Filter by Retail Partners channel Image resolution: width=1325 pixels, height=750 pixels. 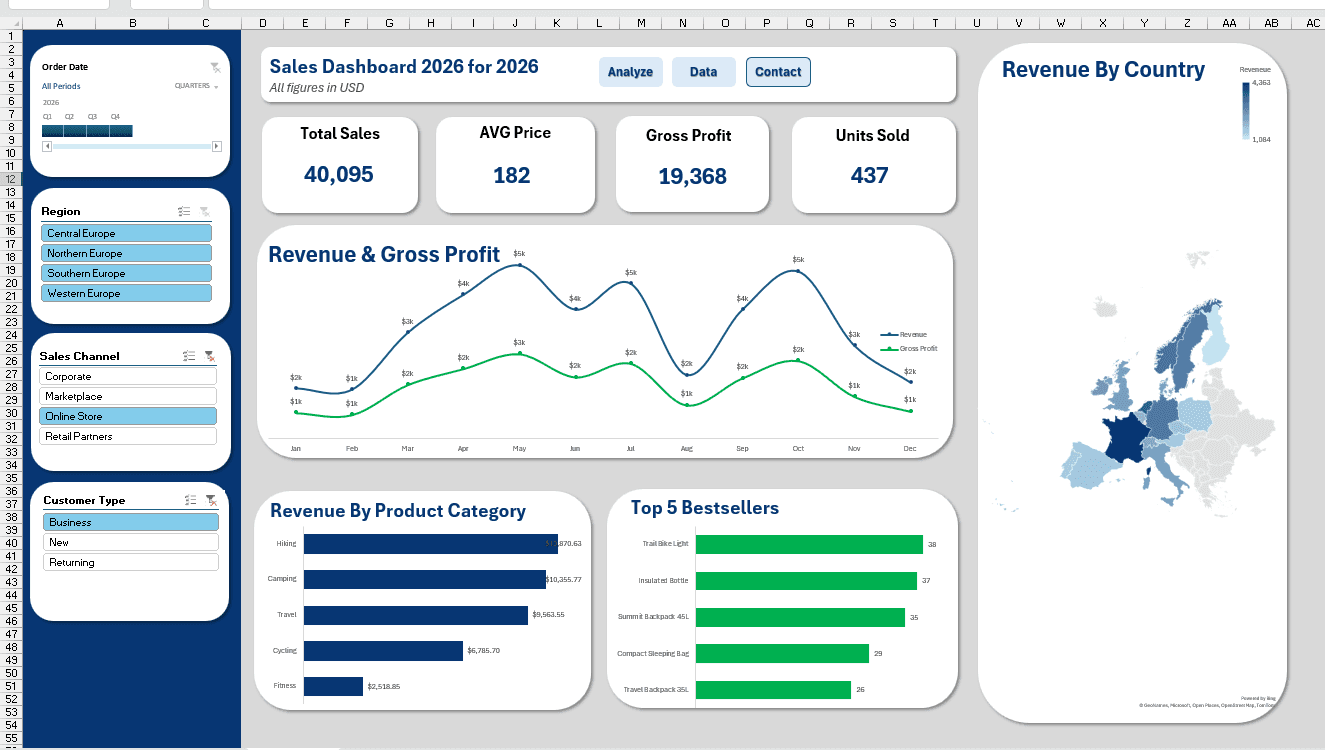pos(128,436)
